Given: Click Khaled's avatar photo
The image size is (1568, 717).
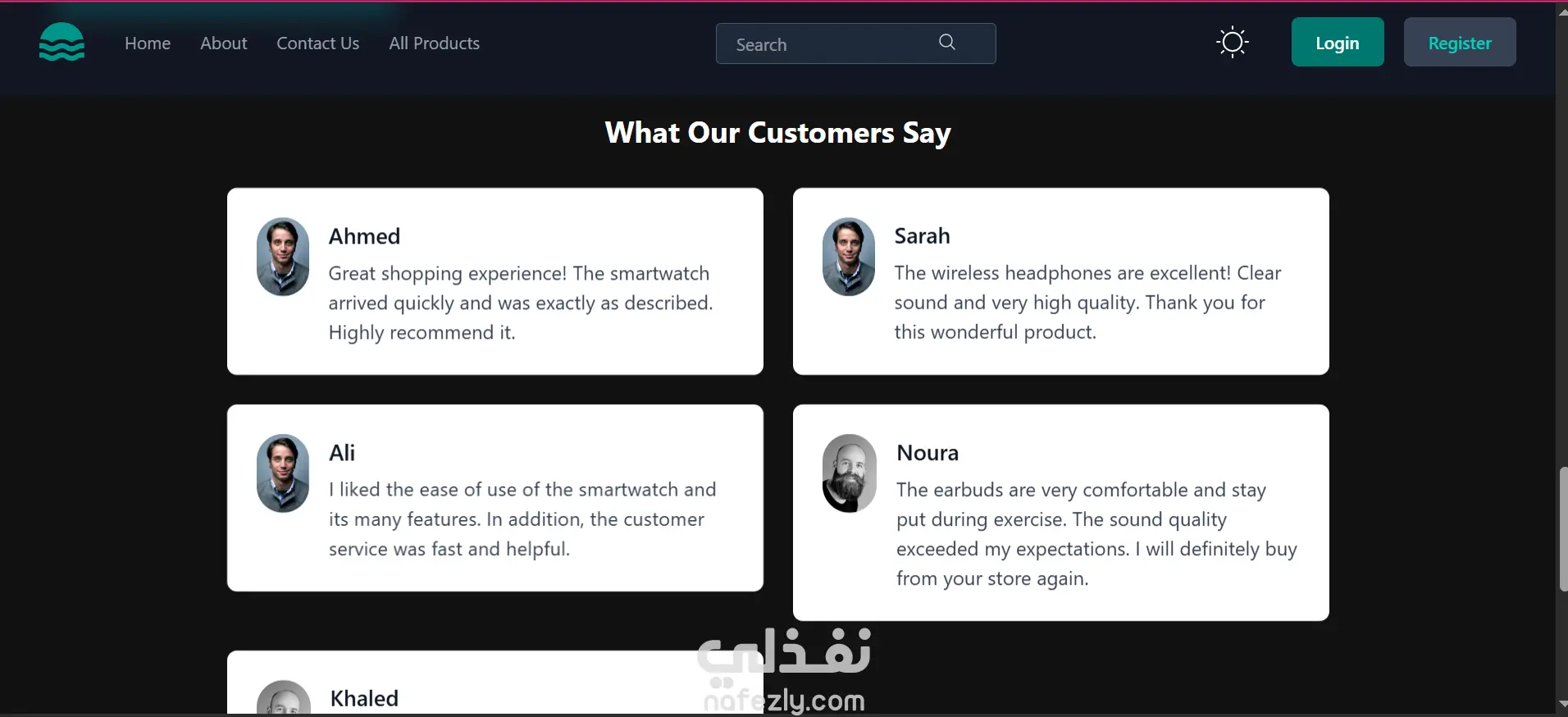Looking at the screenshot, I should (x=284, y=698).
